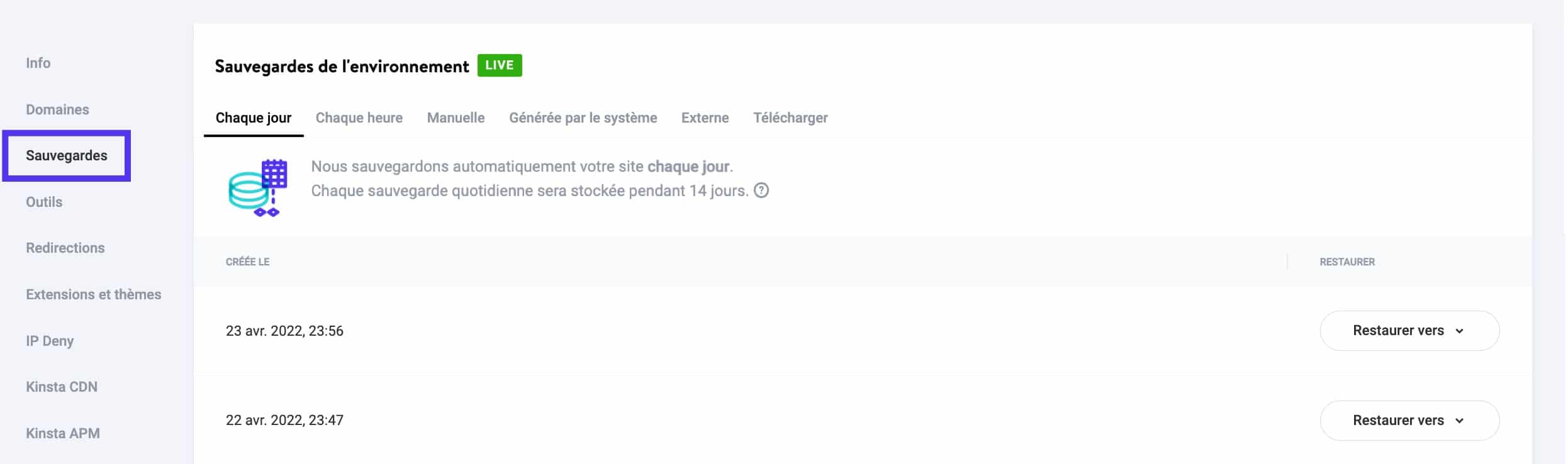Open the Info section in the sidebar
1568x464 pixels.
(38, 62)
